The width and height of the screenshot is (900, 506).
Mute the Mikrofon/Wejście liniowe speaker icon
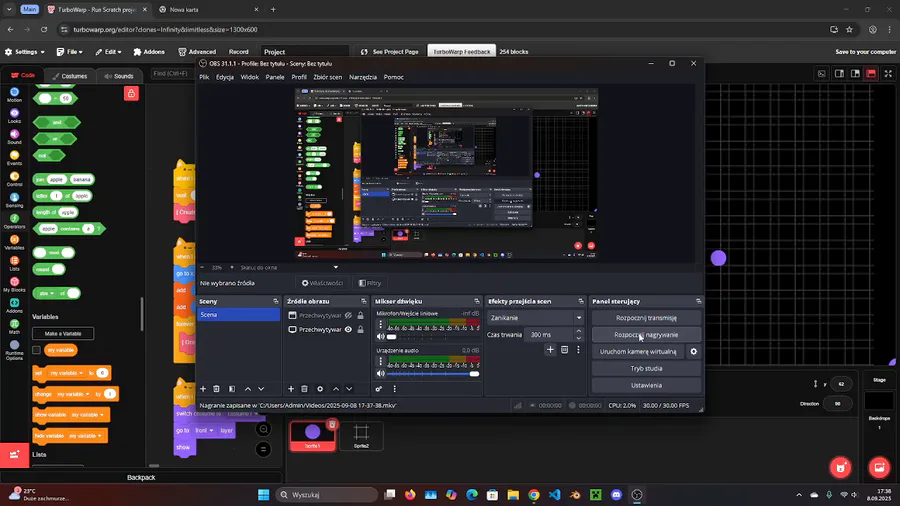tap(380, 337)
